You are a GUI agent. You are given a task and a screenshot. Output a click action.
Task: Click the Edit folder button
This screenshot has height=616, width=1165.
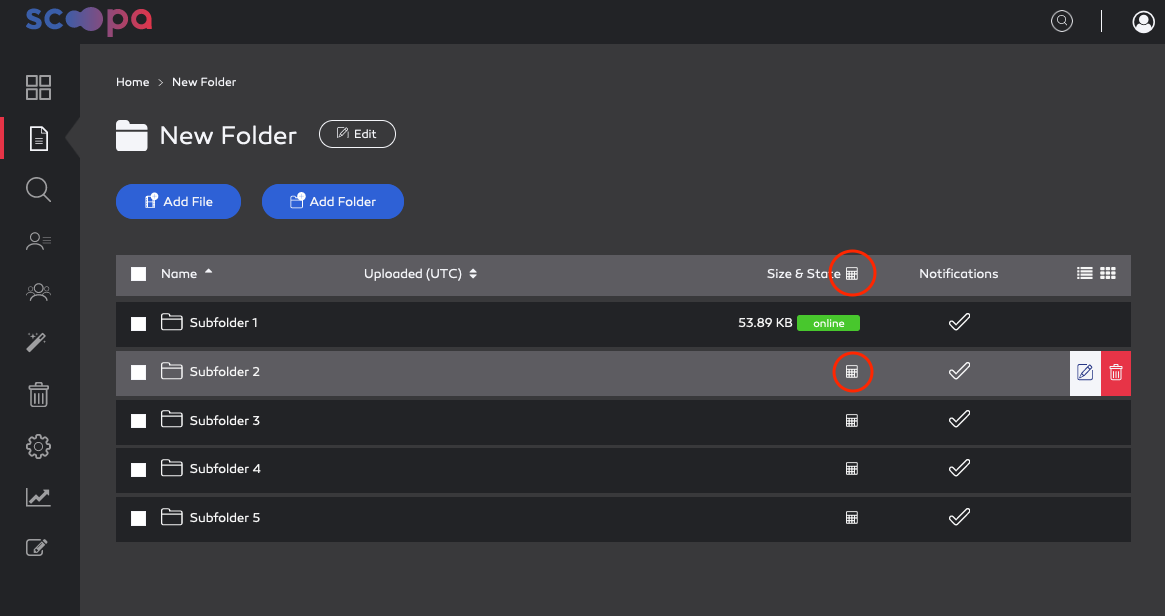357,134
